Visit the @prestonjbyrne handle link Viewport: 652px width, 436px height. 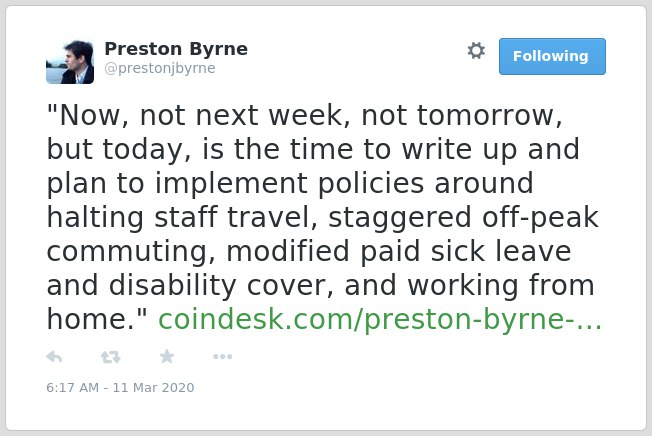(160, 68)
